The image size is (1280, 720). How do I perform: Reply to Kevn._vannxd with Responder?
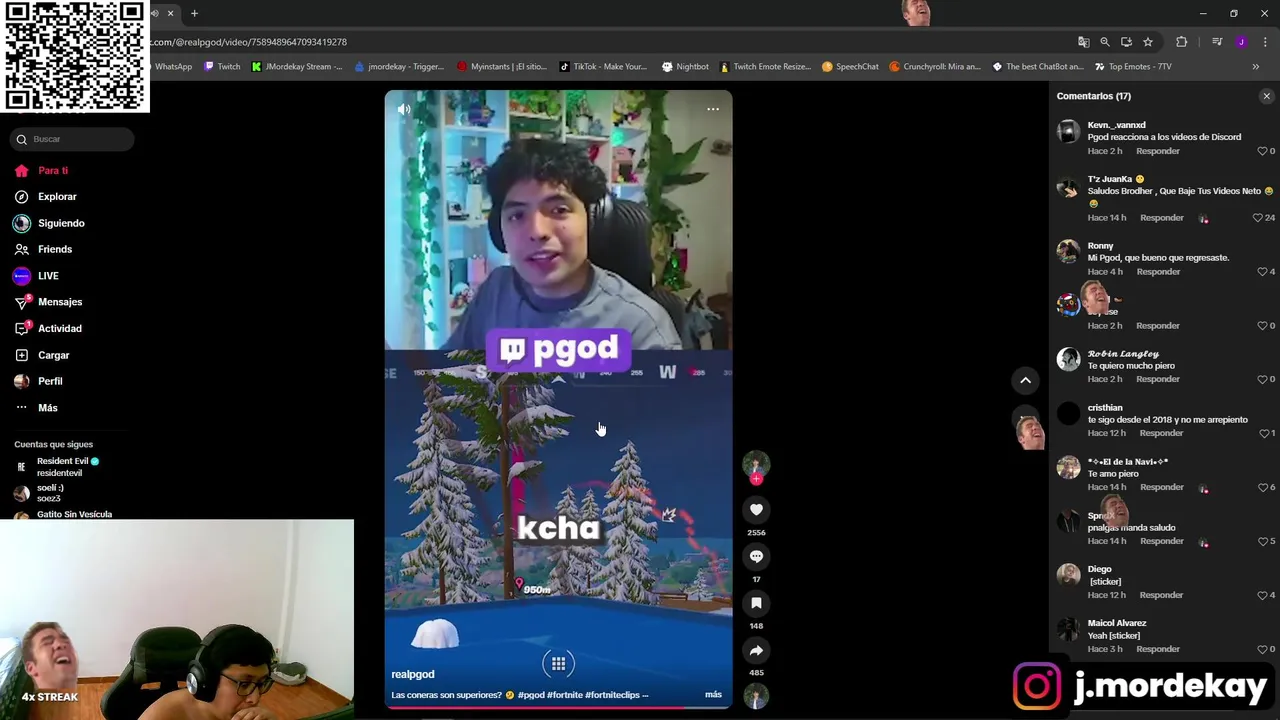coord(1157,151)
